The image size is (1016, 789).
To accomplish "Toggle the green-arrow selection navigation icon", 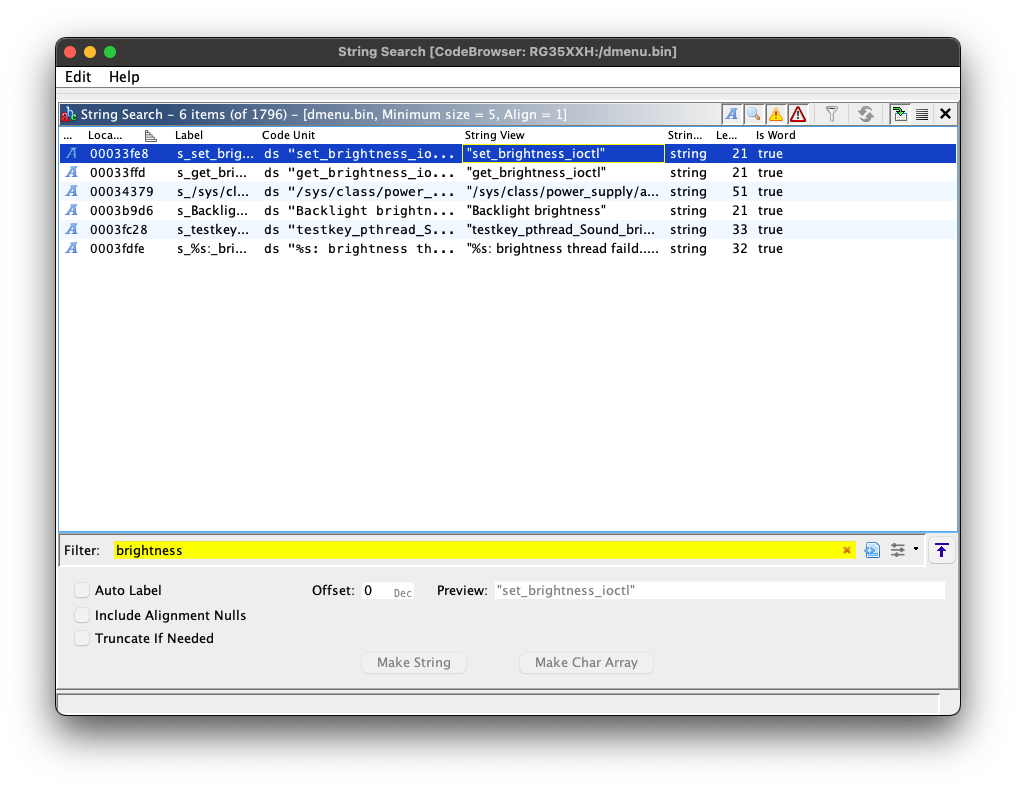I will (x=899, y=115).
